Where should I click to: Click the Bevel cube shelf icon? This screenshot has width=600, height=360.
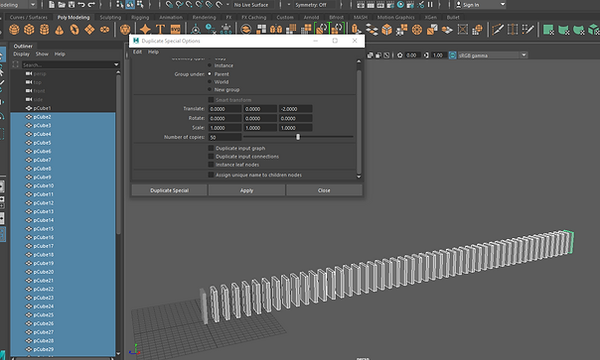point(387,29)
